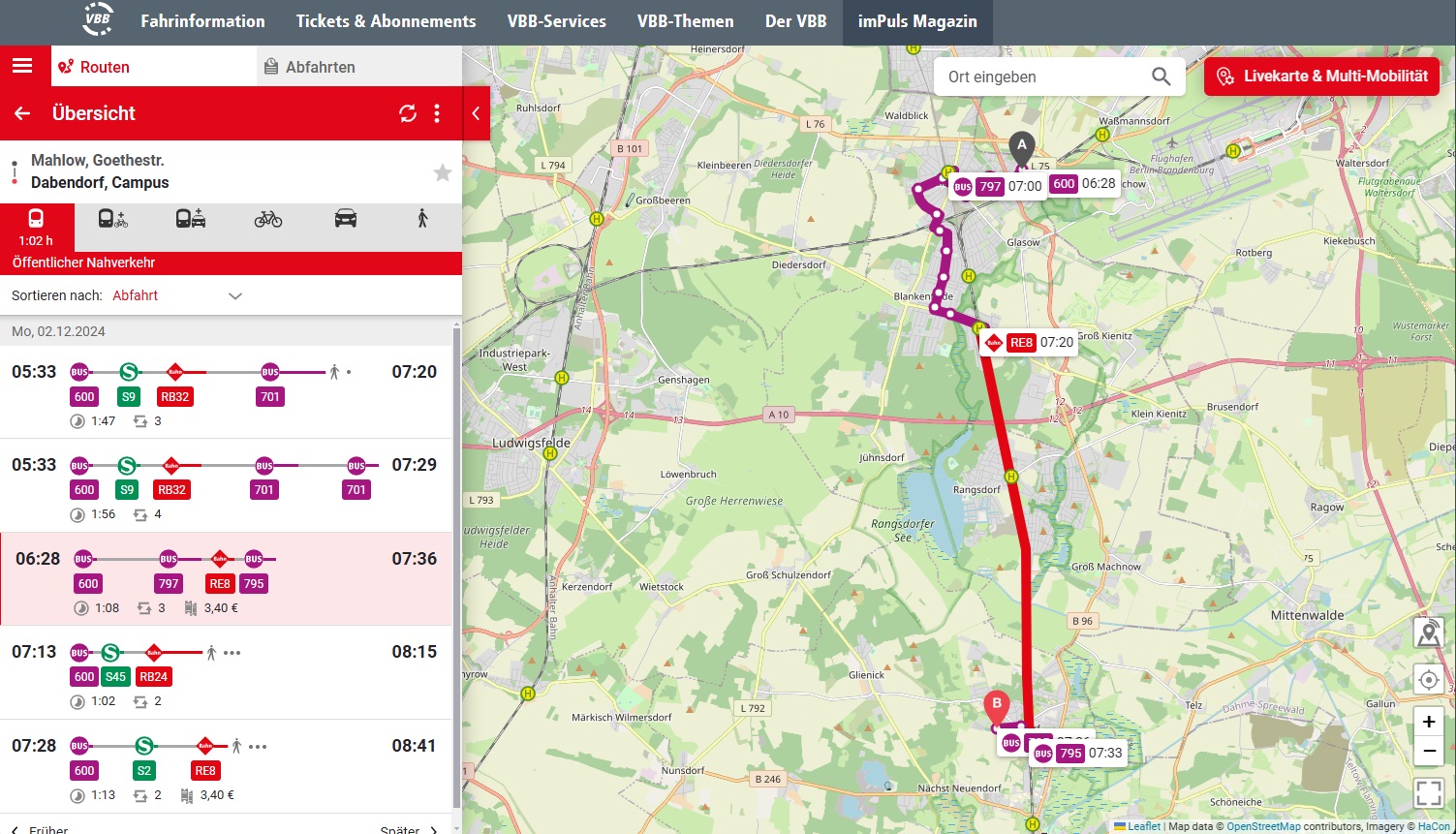This screenshot has height=834, width=1456.
Task: Choose public transport plus bike mode
Action: tap(112, 219)
